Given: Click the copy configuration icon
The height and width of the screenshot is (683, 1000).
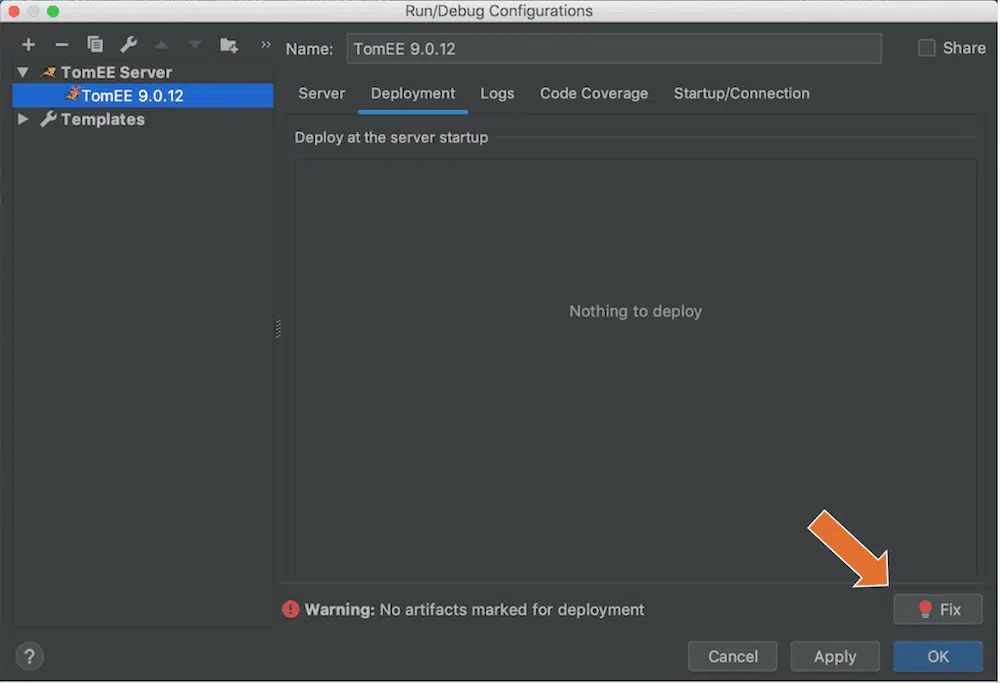Looking at the screenshot, I should 95,45.
